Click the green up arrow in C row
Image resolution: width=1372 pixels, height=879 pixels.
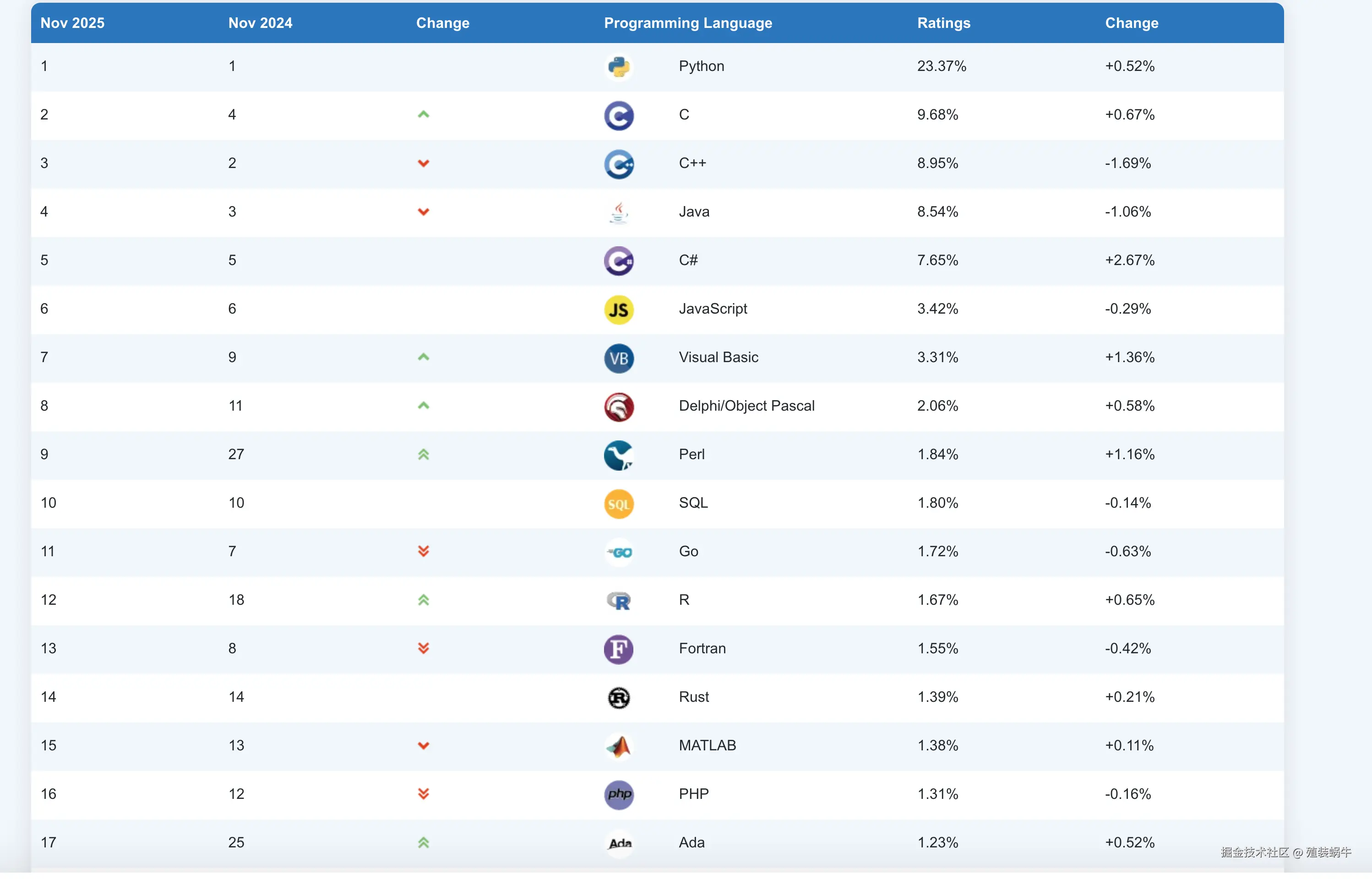point(423,115)
